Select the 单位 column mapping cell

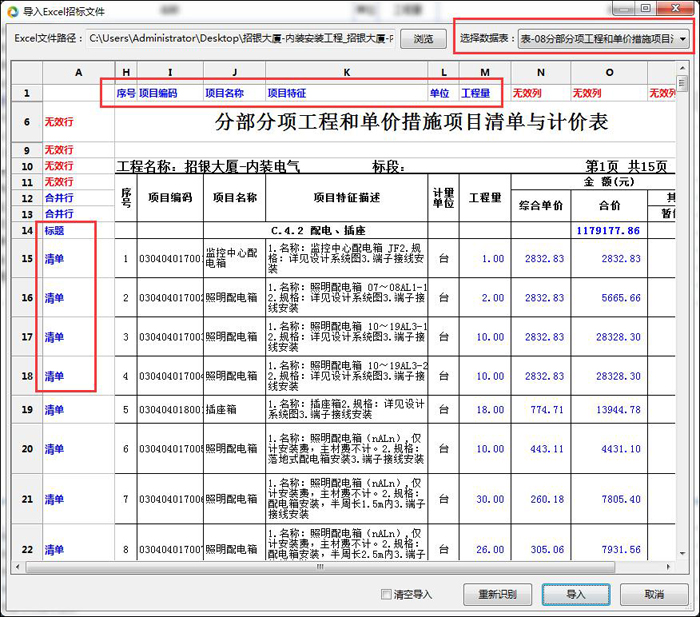tap(443, 93)
